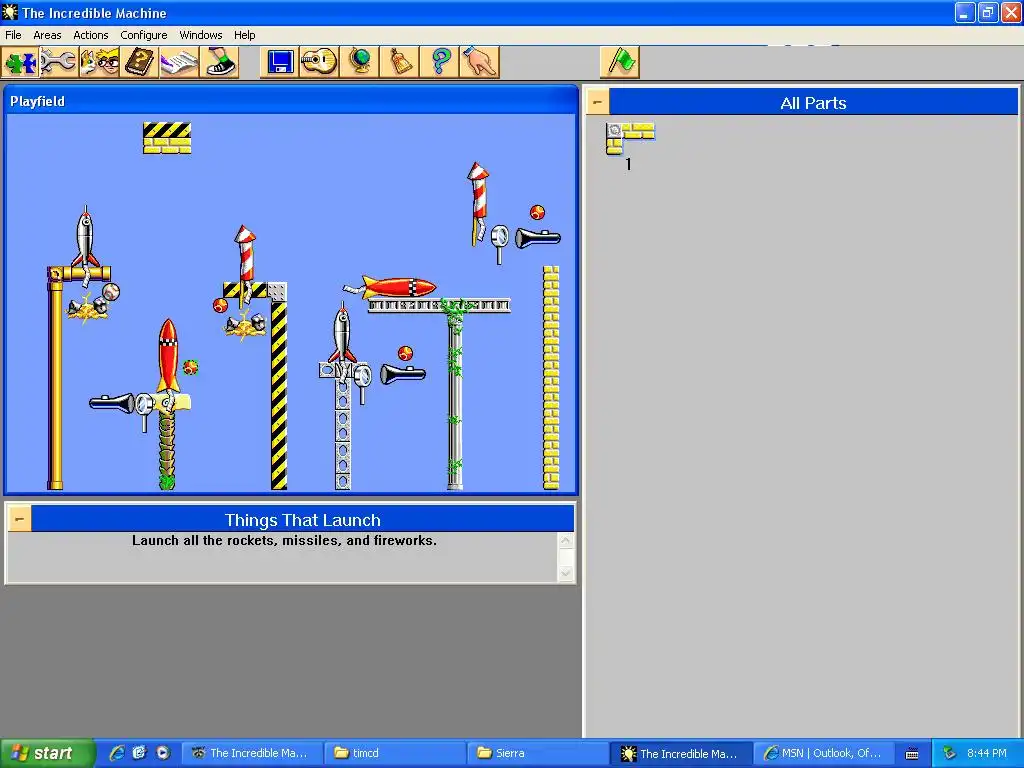Click the paper and pen toolbar icon
The image size is (1024, 768).
point(179,63)
